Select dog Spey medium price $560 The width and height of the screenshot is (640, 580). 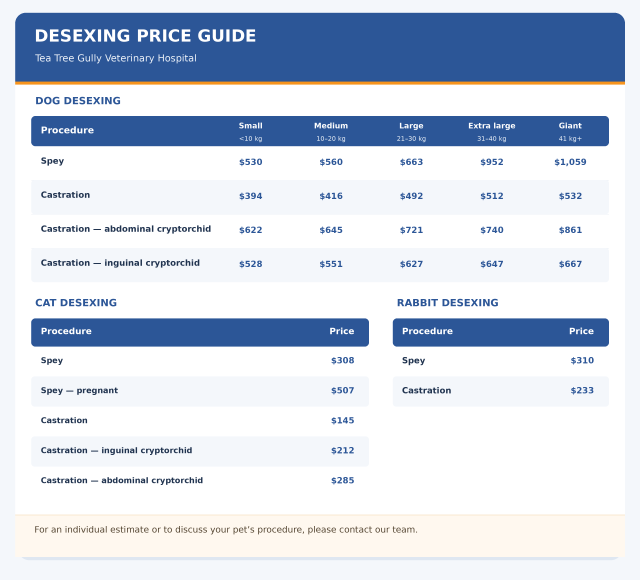331,162
